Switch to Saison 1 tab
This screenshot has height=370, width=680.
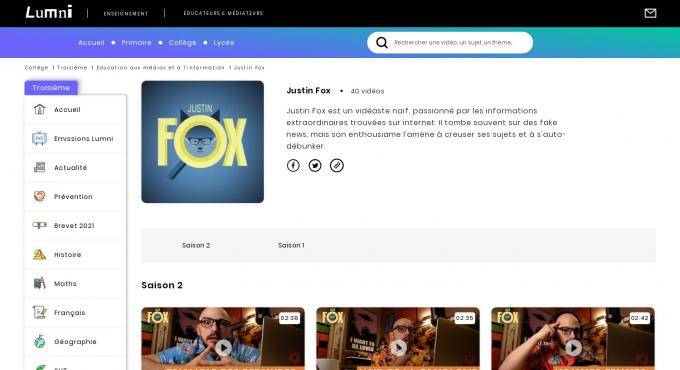291,245
